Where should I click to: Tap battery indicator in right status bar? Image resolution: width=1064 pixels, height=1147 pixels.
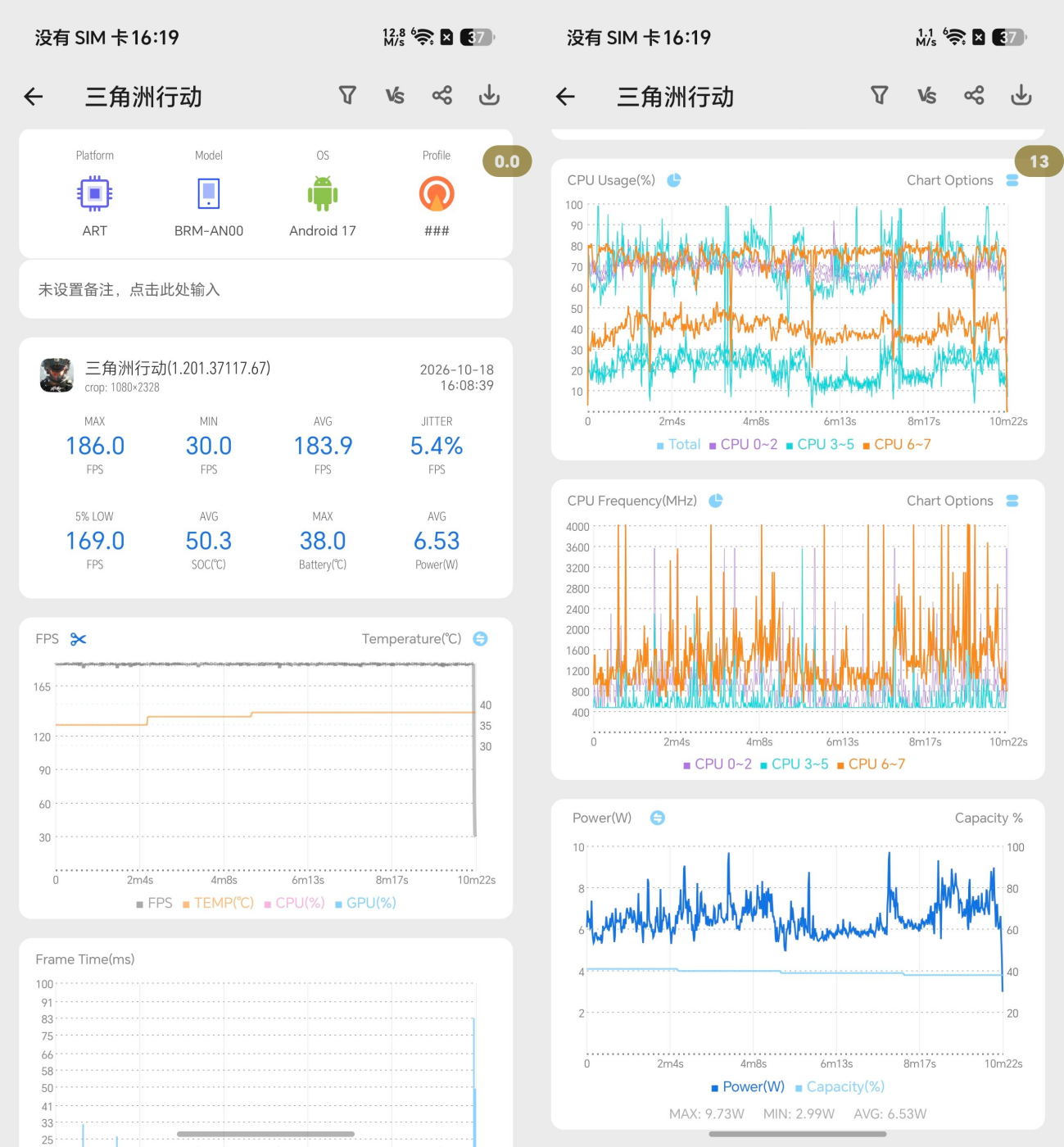click(1009, 37)
